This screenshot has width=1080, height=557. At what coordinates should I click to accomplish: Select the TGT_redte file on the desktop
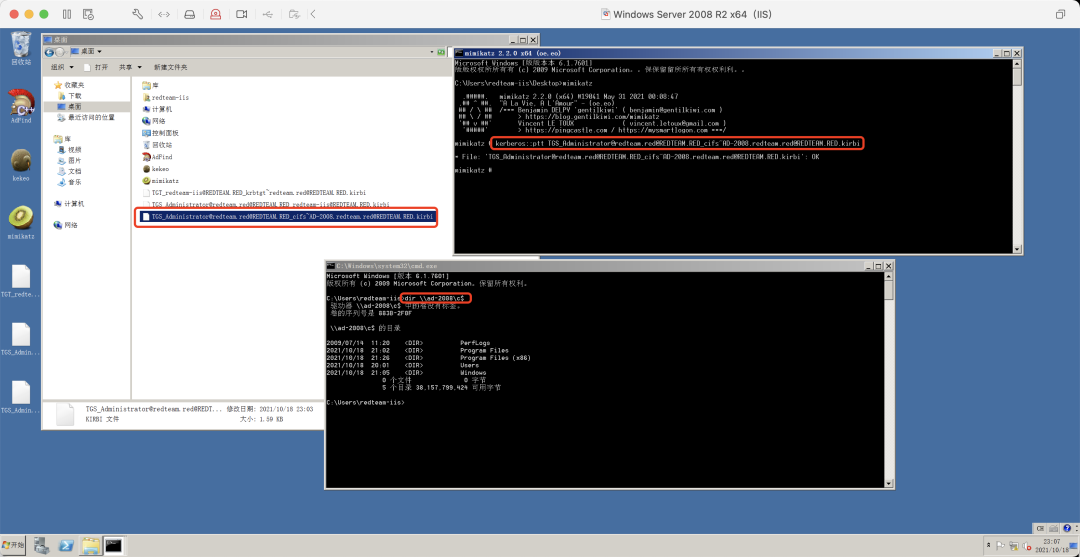[21, 281]
